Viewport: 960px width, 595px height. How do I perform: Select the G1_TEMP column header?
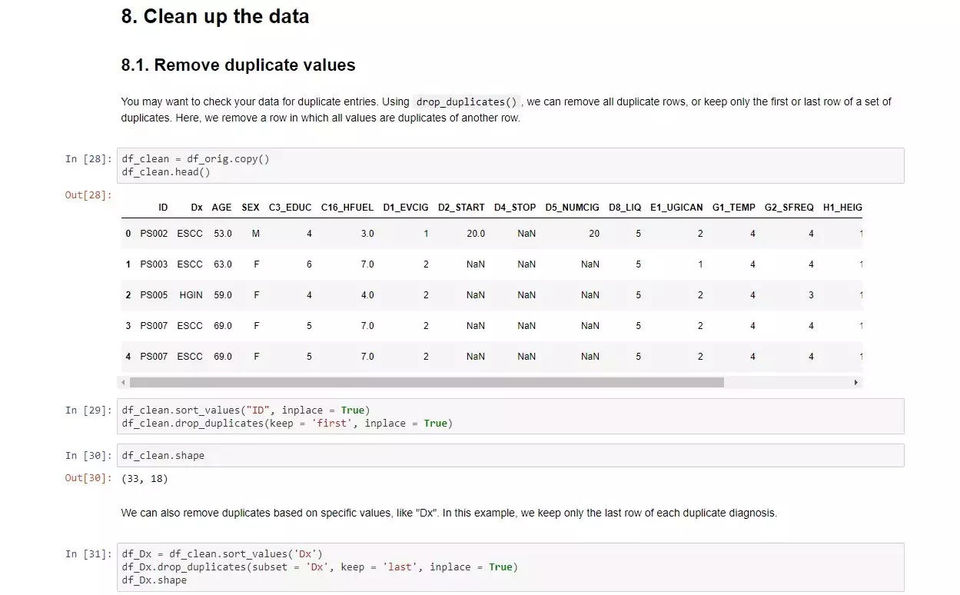734,208
